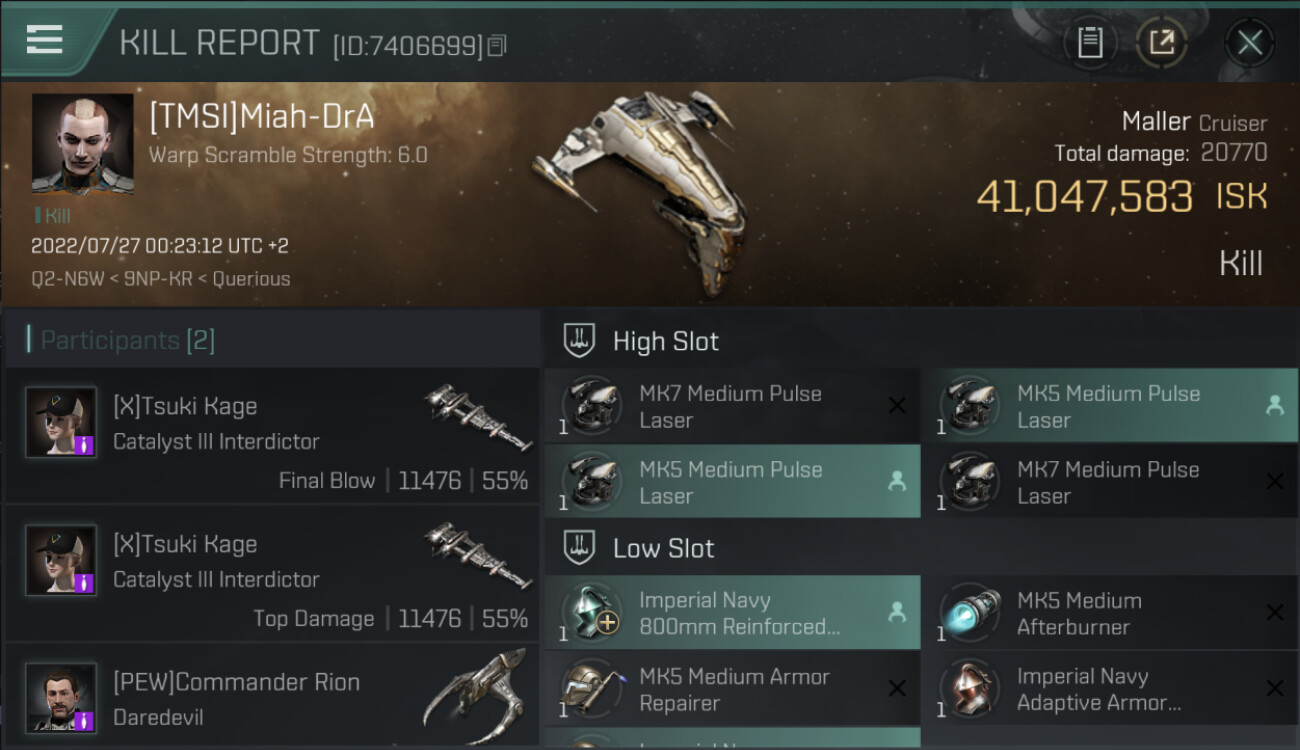Viewport: 1300px width, 750px height.
Task: Copy the kill report ID
Action: [498, 45]
